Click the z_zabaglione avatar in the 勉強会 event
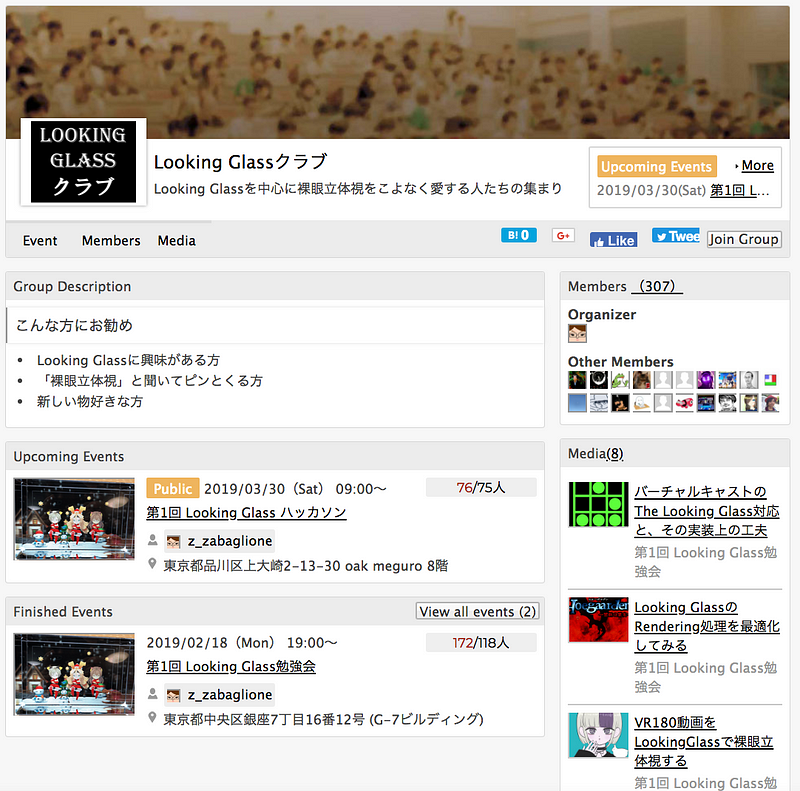This screenshot has width=800, height=791. pos(173,695)
